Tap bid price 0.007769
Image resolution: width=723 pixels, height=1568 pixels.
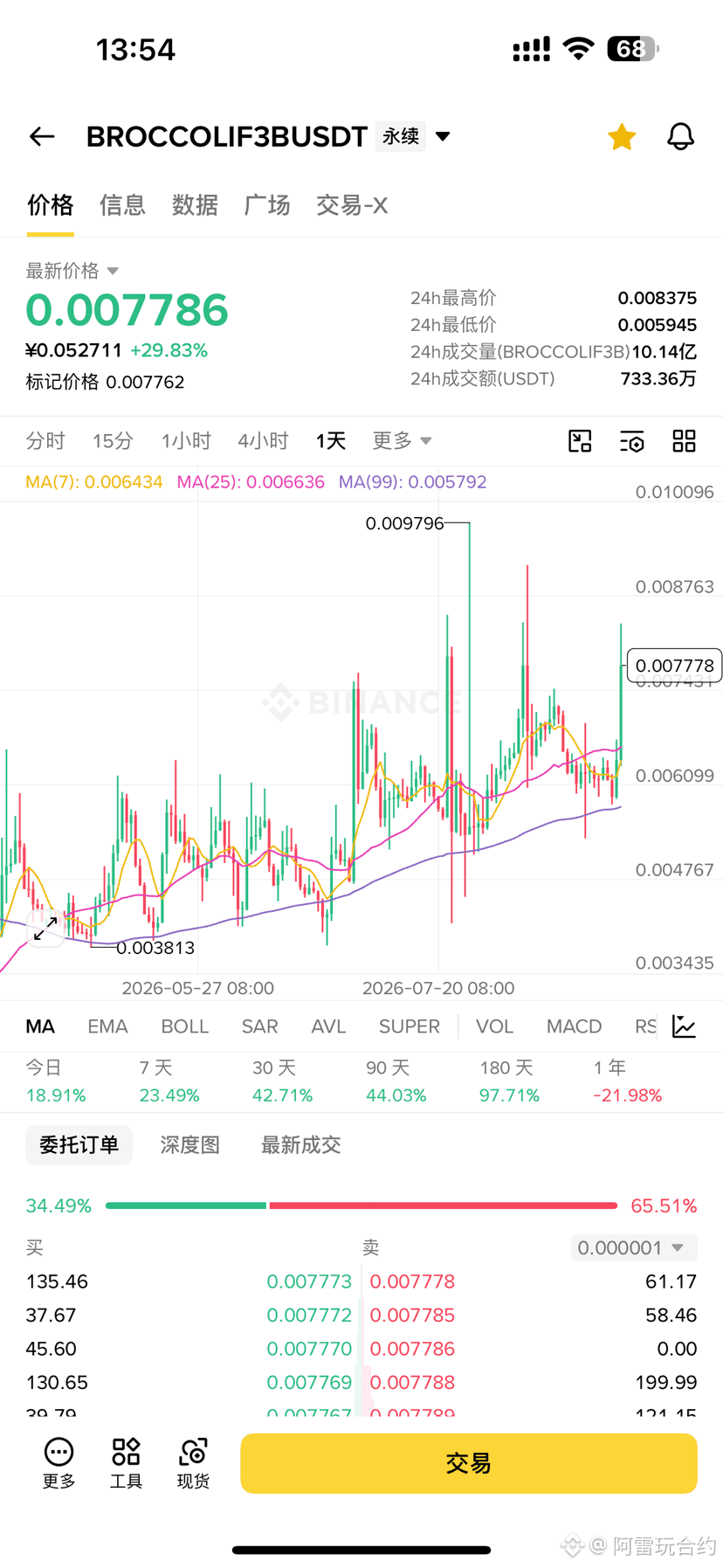(x=309, y=1382)
